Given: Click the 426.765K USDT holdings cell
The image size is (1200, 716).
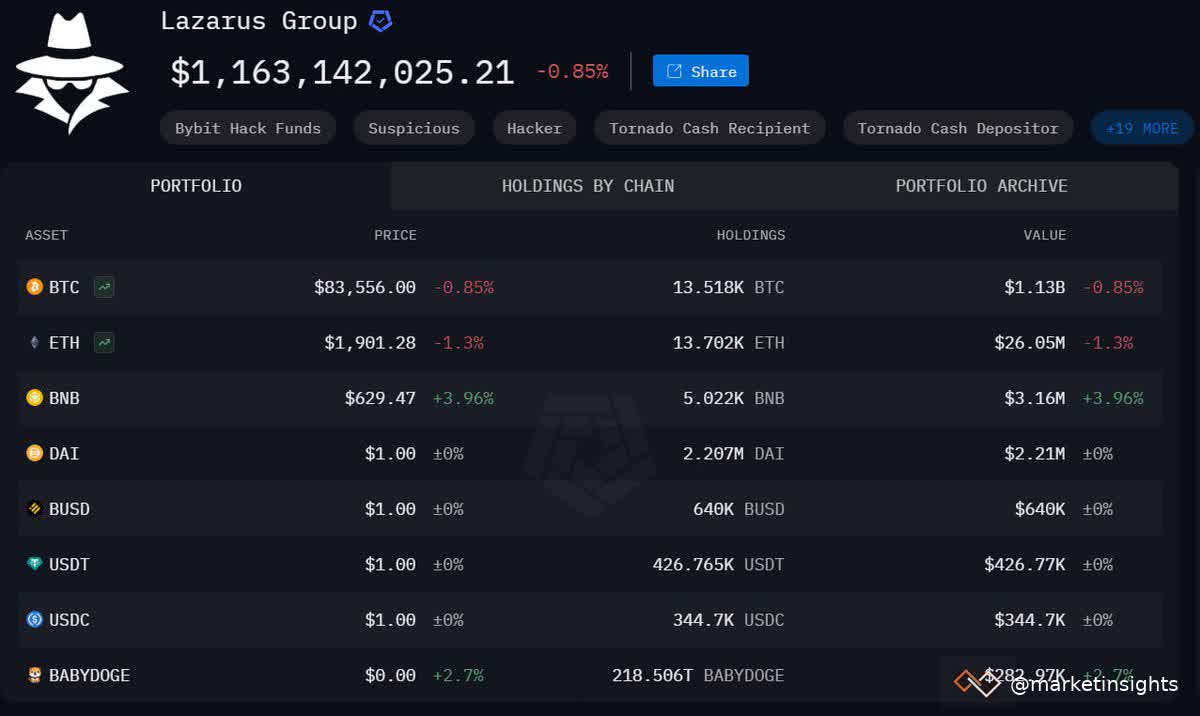Looking at the screenshot, I should coord(718,565).
